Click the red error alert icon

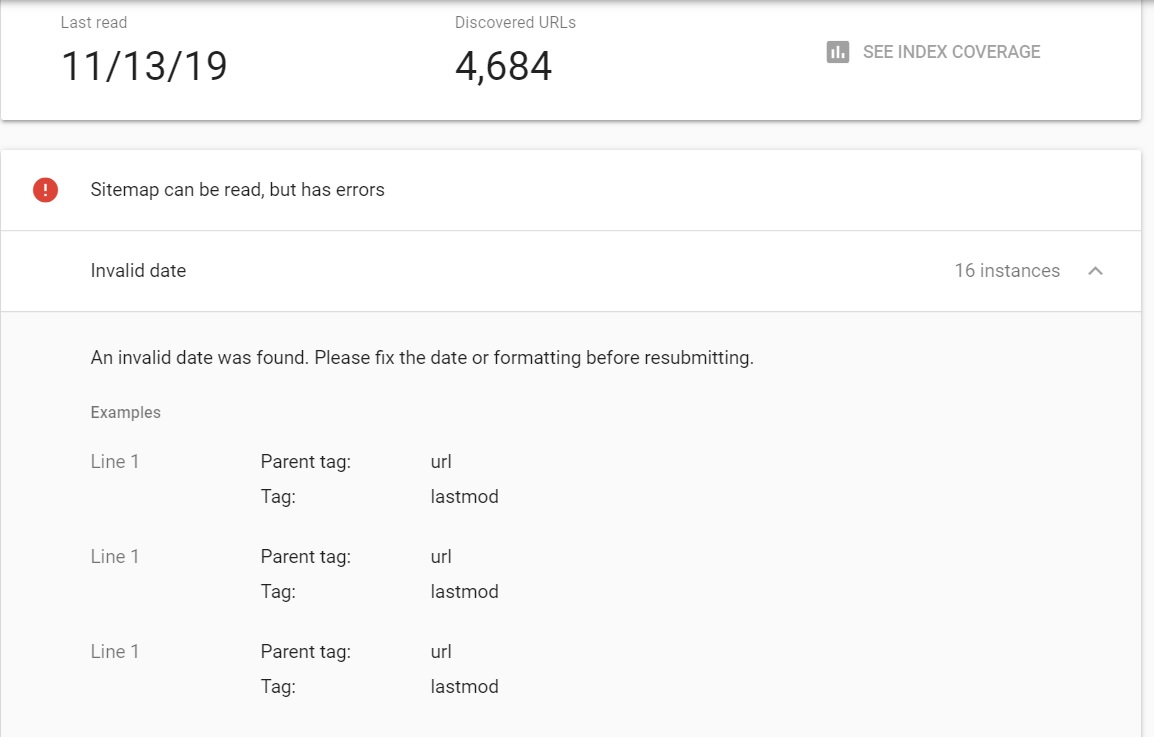click(45, 190)
